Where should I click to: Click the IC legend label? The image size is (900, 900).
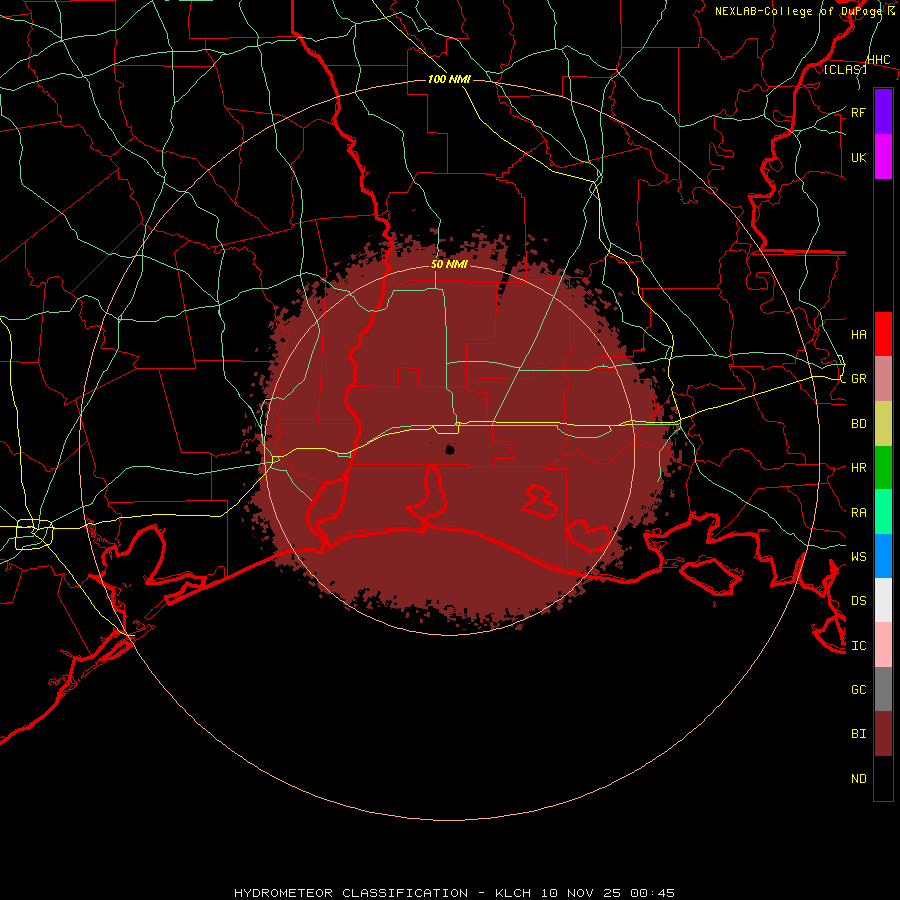click(859, 646)
